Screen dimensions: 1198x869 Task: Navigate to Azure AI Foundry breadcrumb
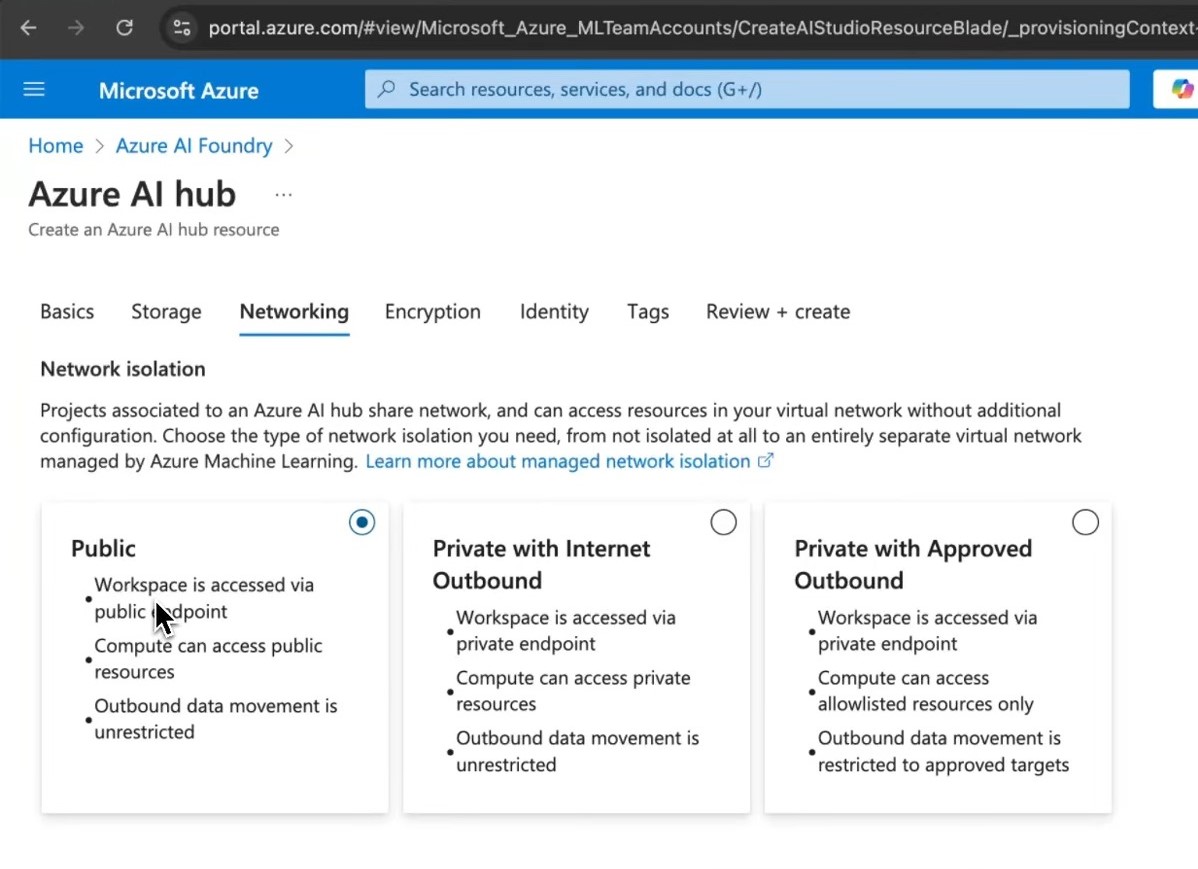(x=194, y=146)
